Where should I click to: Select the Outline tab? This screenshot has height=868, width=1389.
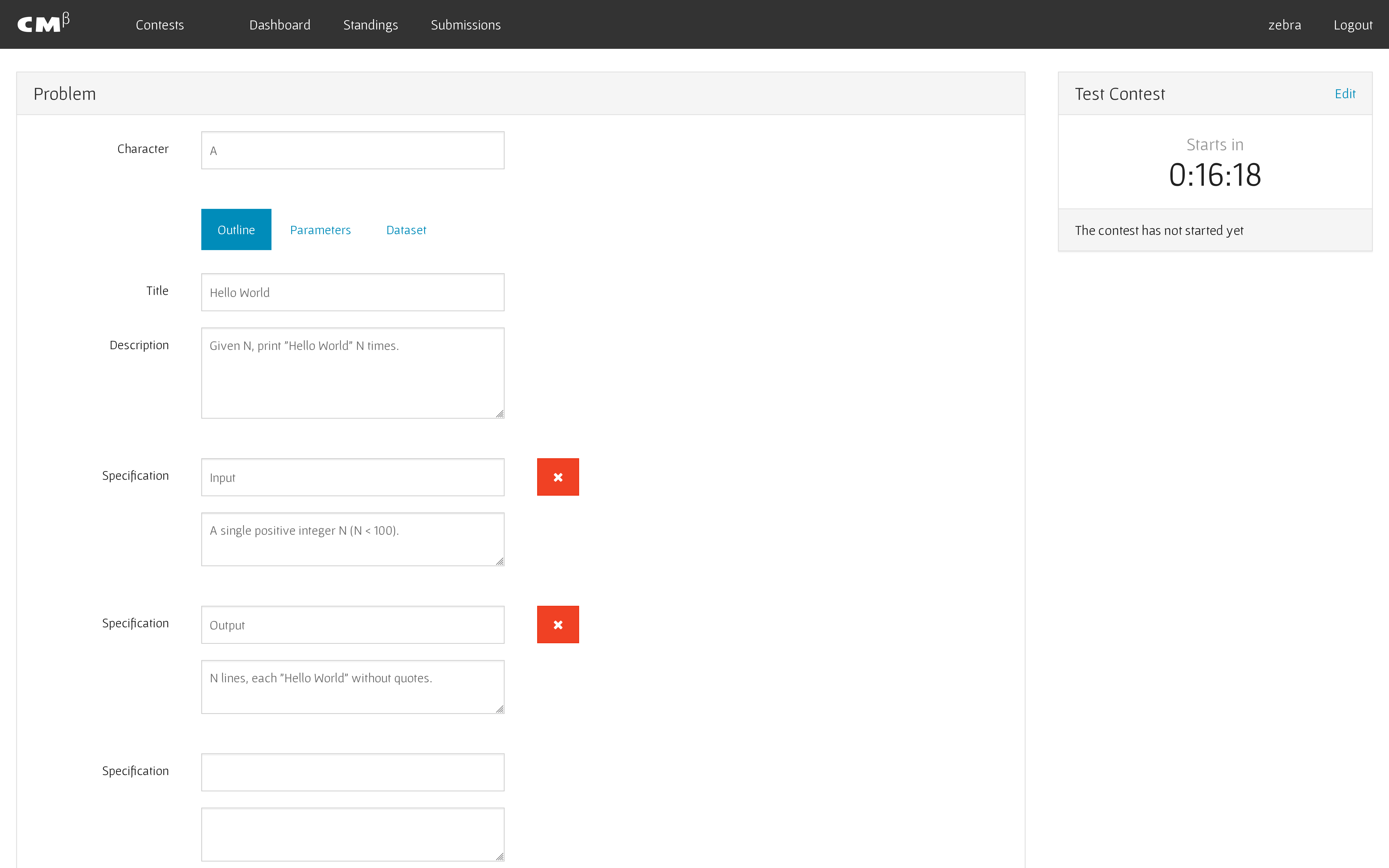[x=236, y=230]
